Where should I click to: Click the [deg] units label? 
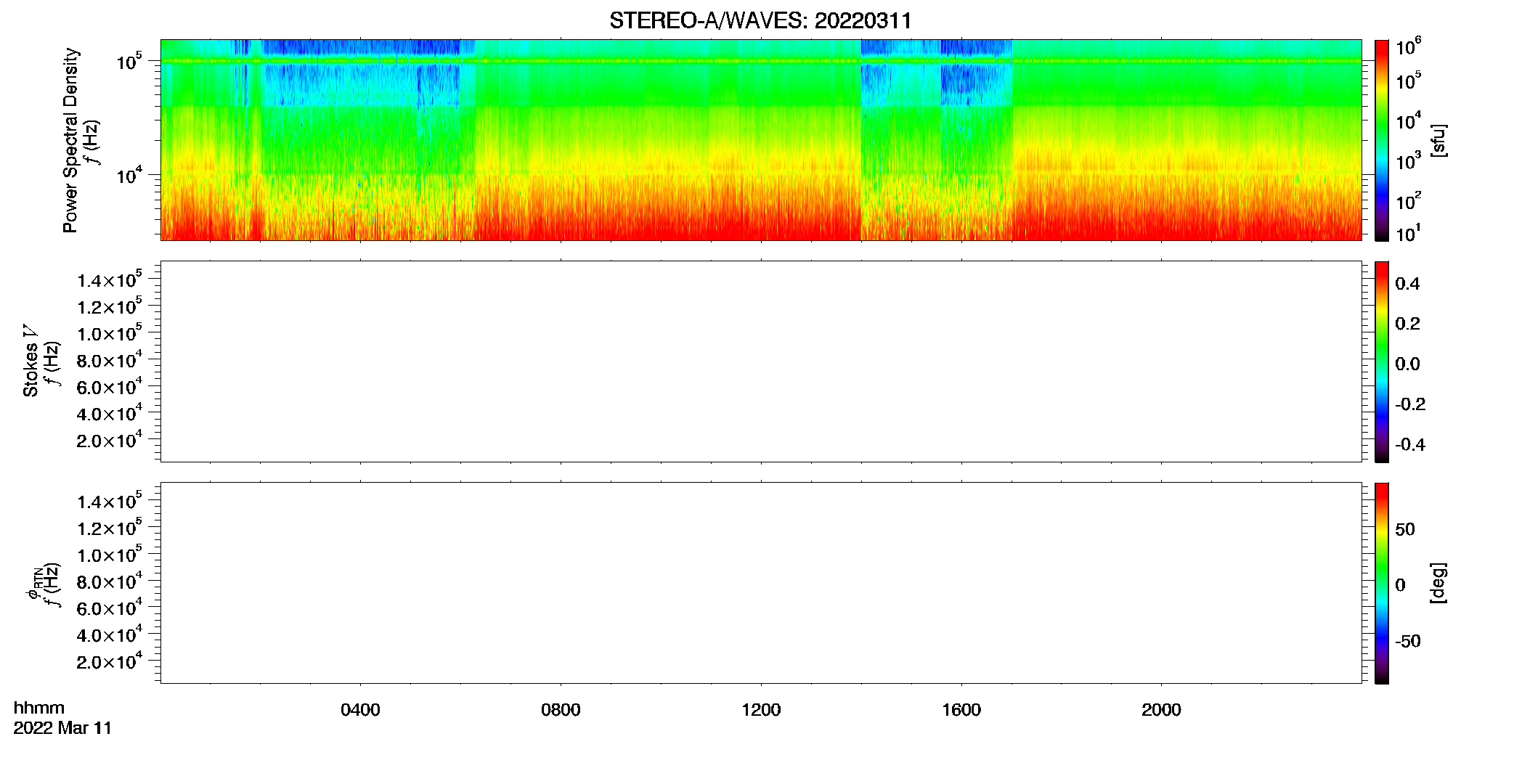coord(1438,583)
